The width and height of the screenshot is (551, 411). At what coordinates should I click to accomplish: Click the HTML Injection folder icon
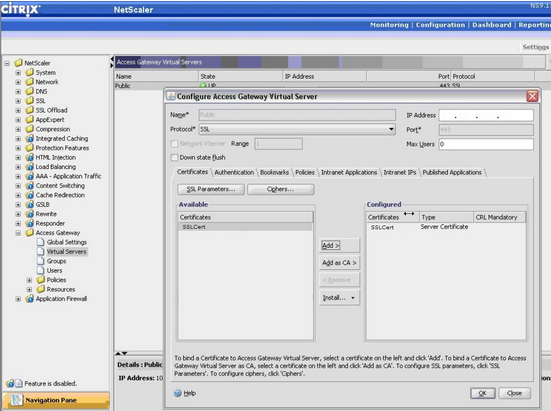click(30, 157)
